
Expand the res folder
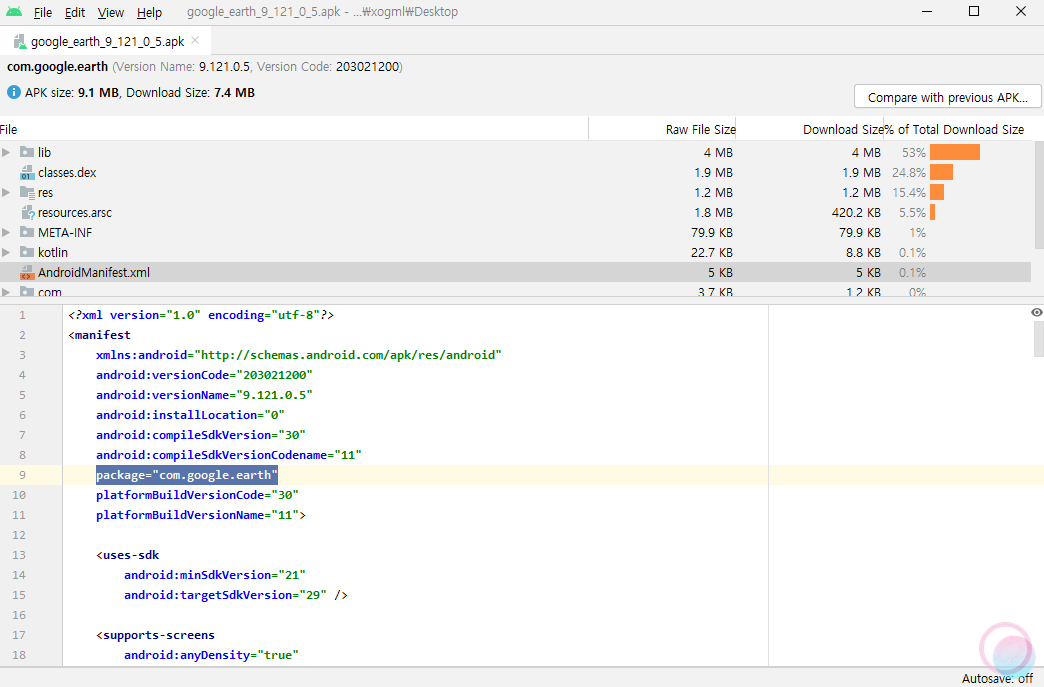6,192
